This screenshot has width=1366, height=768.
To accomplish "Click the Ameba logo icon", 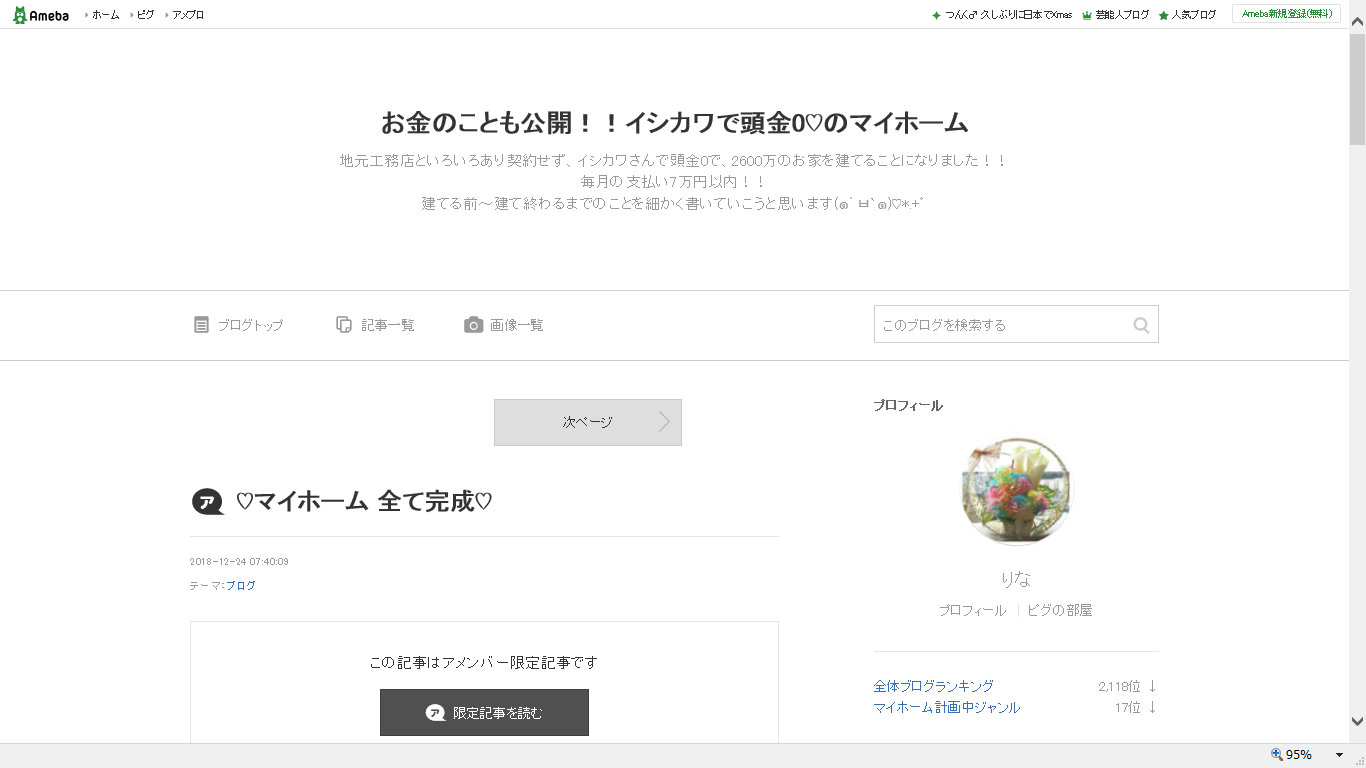I will pos(20,15).
